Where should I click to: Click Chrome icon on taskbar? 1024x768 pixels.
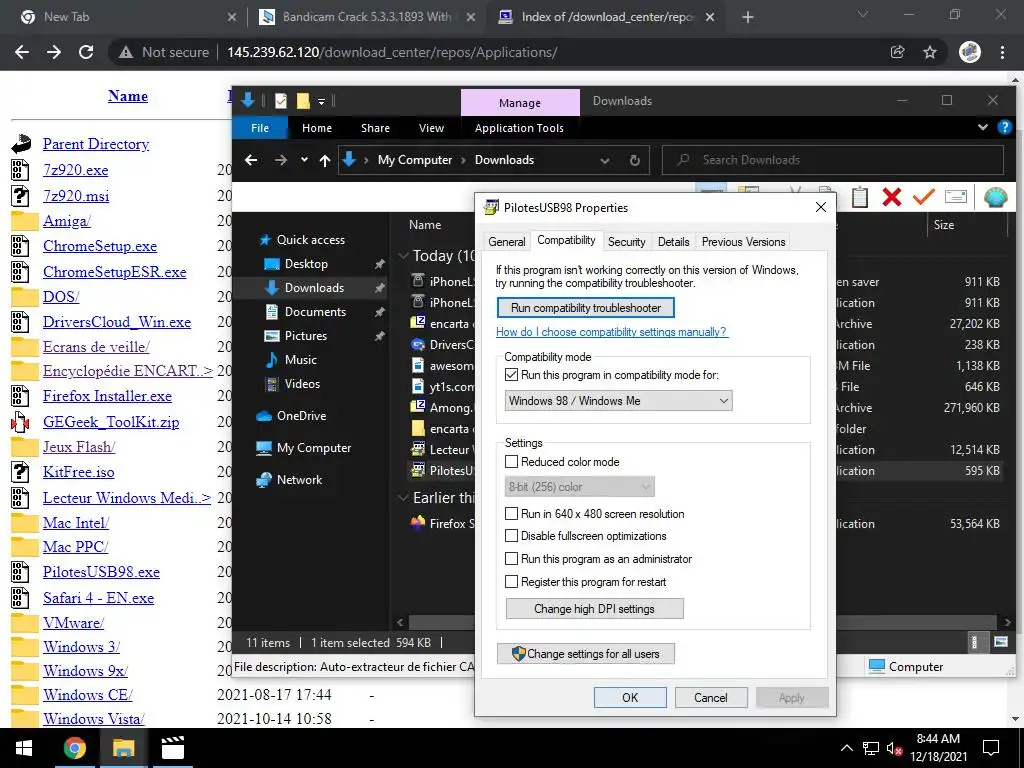[x=74, y=748]
